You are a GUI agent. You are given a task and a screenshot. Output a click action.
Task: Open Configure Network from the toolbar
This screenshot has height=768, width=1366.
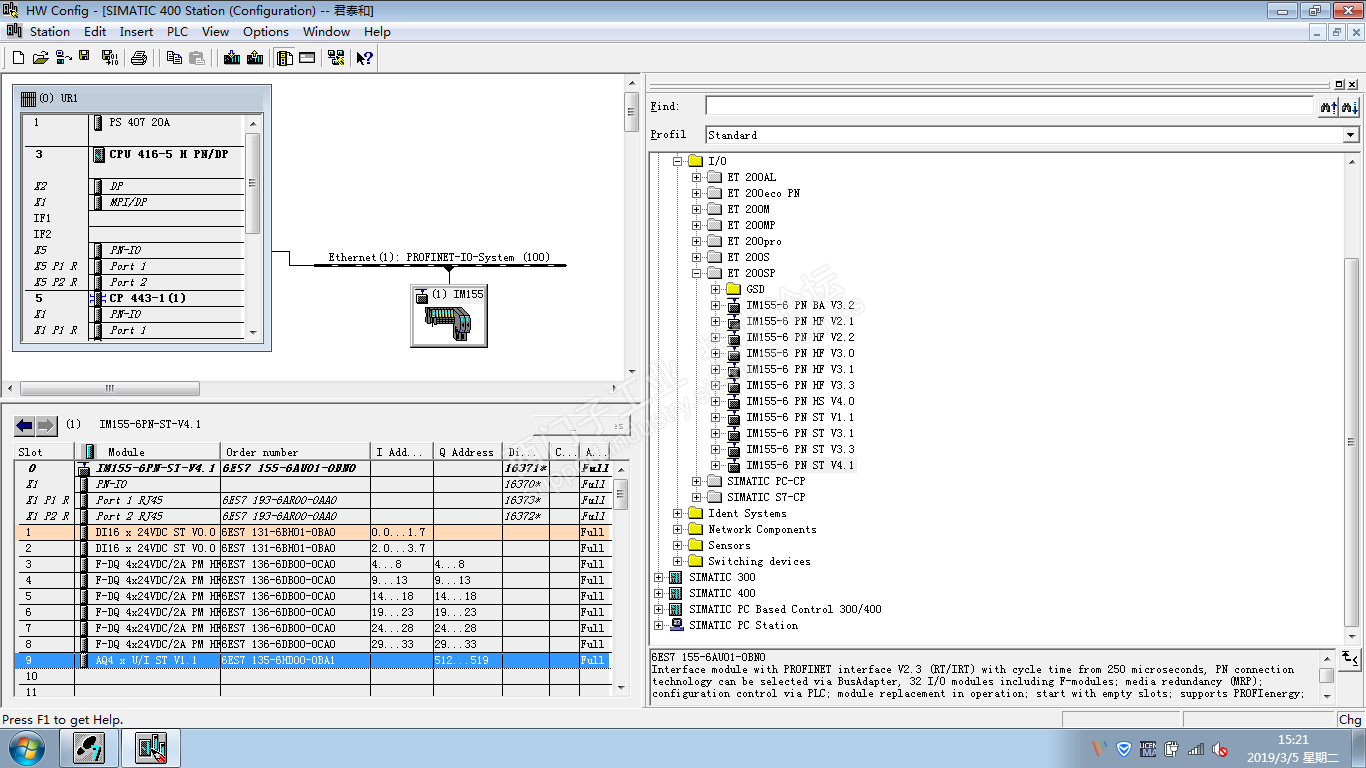click(338, 58)
